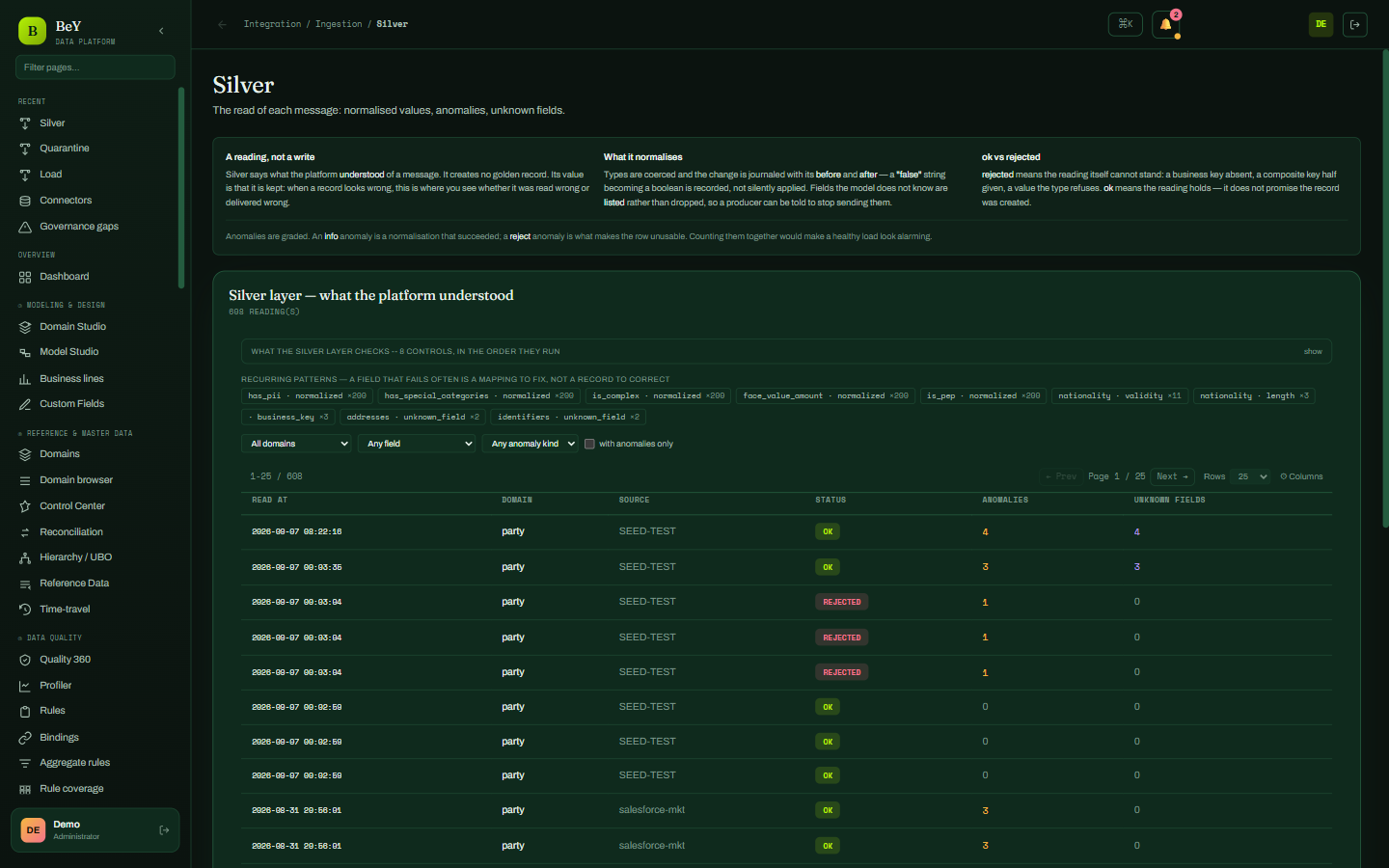Open the 'Any anomaly kind' dropdown

[x=530, y=444]
